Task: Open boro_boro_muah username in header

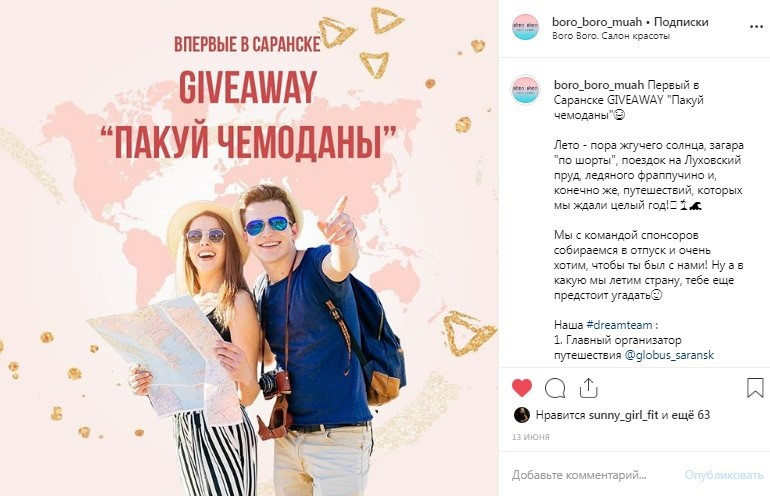Action: click(x=597, y=22)
